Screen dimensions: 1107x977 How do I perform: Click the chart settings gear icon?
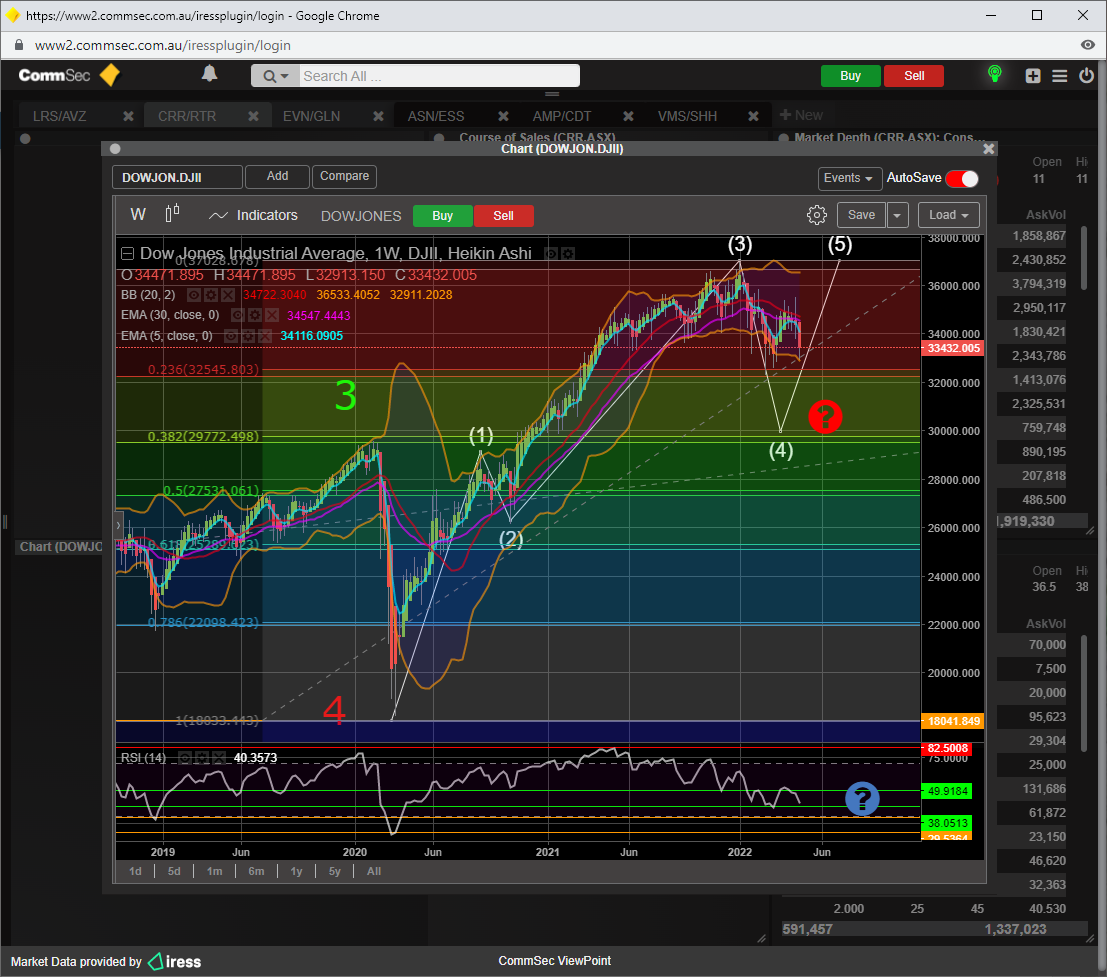tap(816, 215)
